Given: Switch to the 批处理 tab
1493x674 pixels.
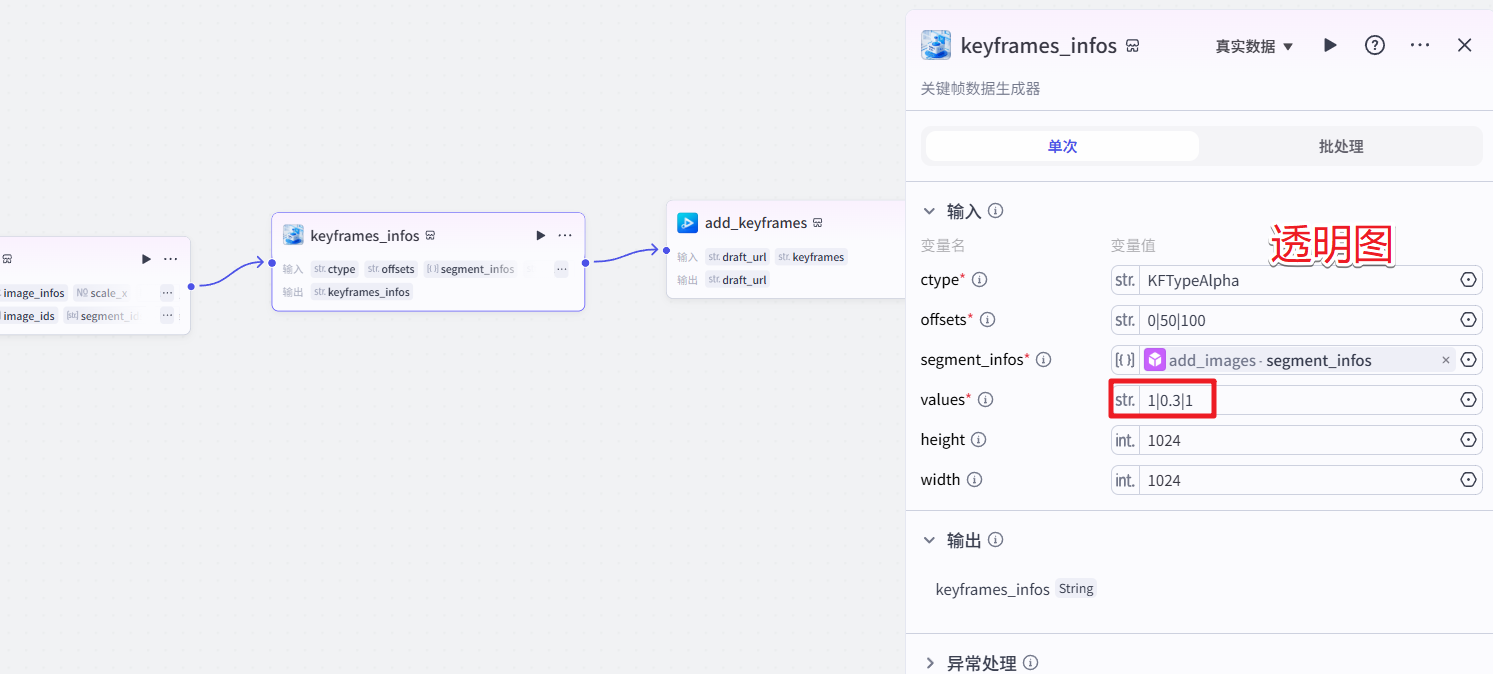Looking at the screenshot, I should 1340,146.
